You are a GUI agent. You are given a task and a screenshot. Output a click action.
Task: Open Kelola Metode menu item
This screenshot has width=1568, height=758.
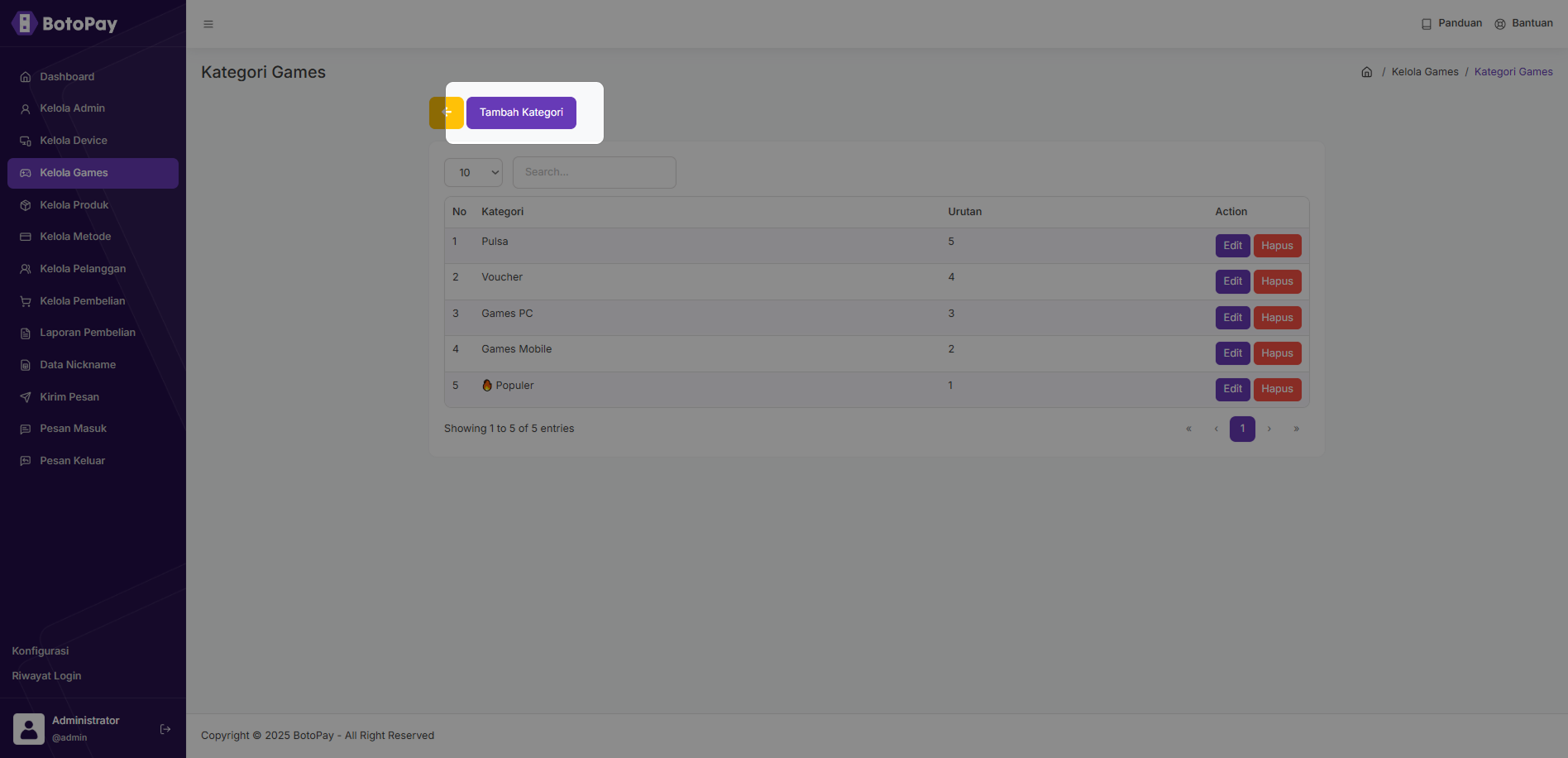click(x=93, y=237)
